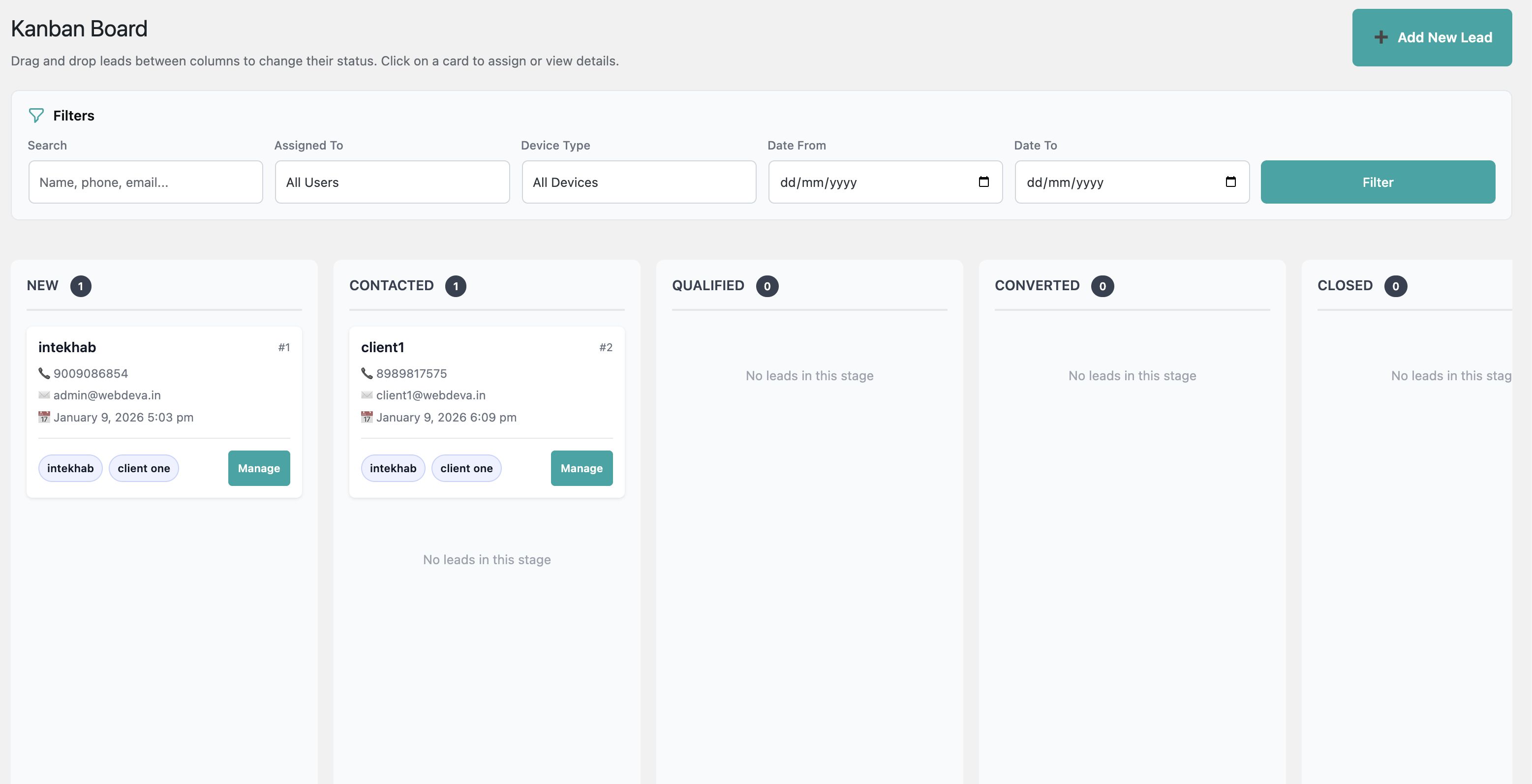Open the client1 lead card title
Screen dimensions: 1532x784
pyautogui.click(x=382, y=347)
